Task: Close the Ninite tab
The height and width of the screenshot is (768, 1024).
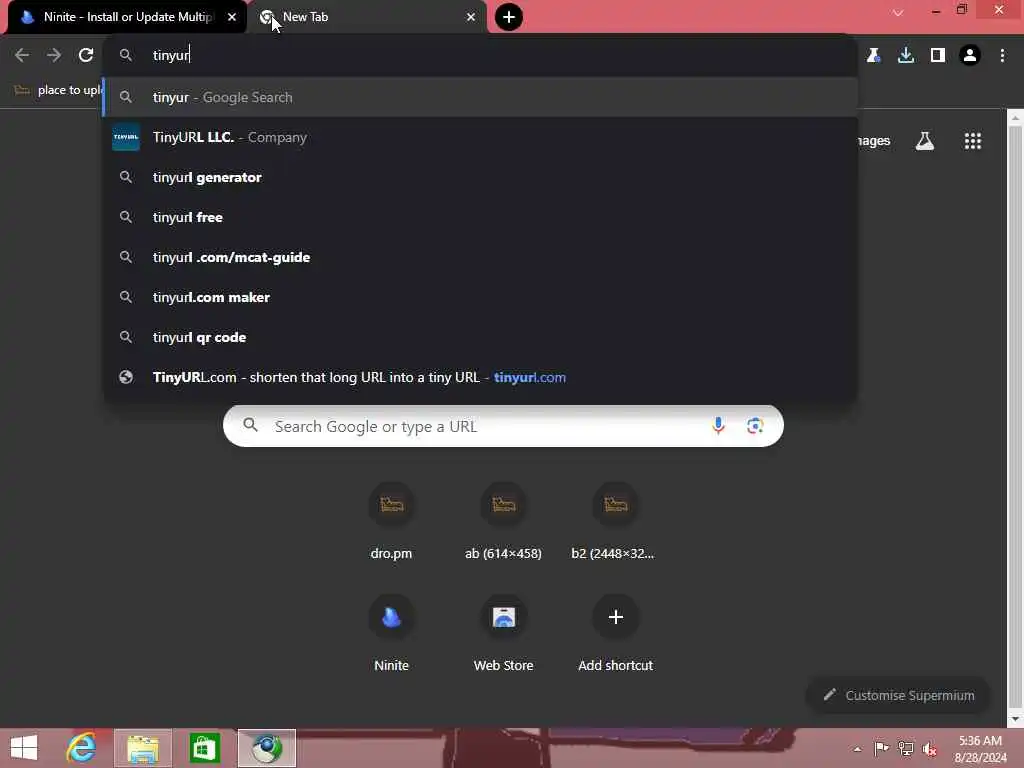Action: [x=232, y=17]
